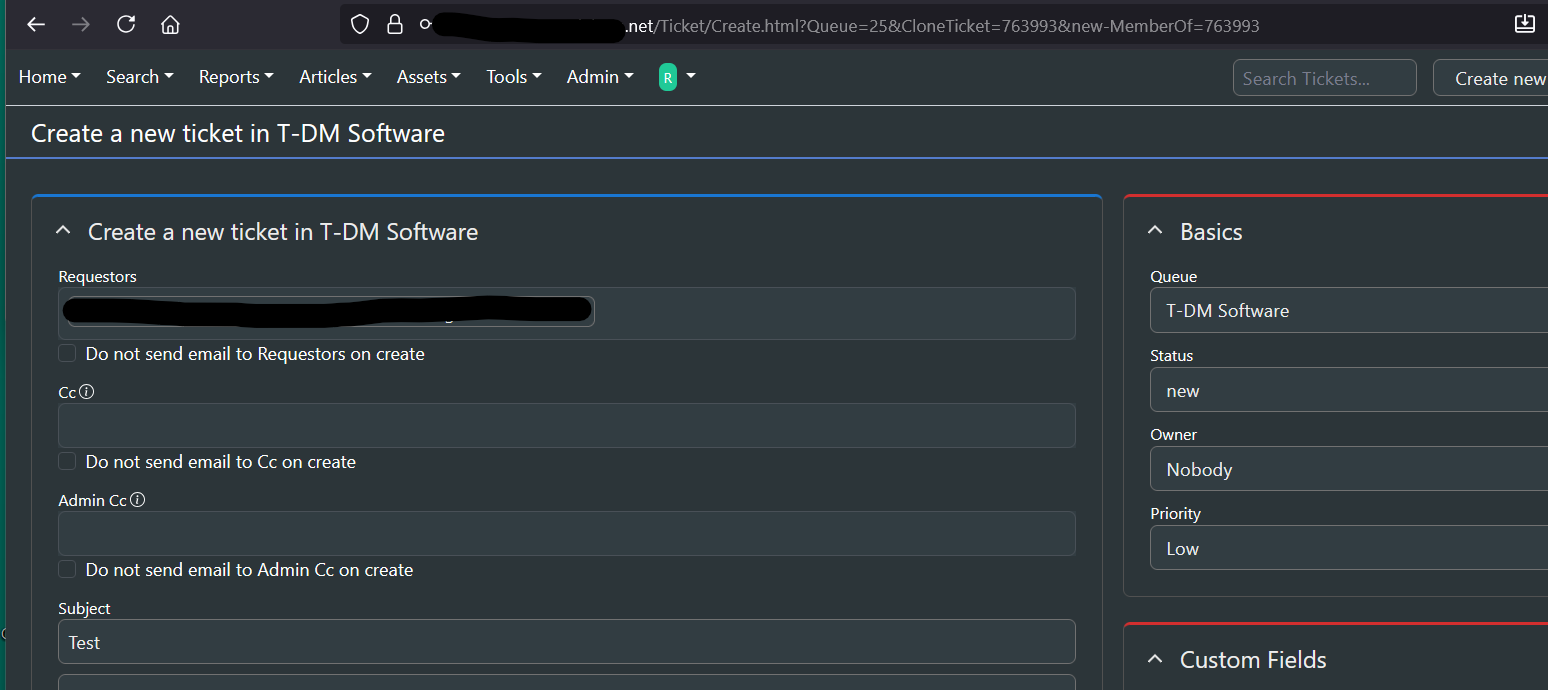This screenshot has height=690, width=1548.
Task: Click the shield tracking protection icon
Action: (x=360, y=24)
